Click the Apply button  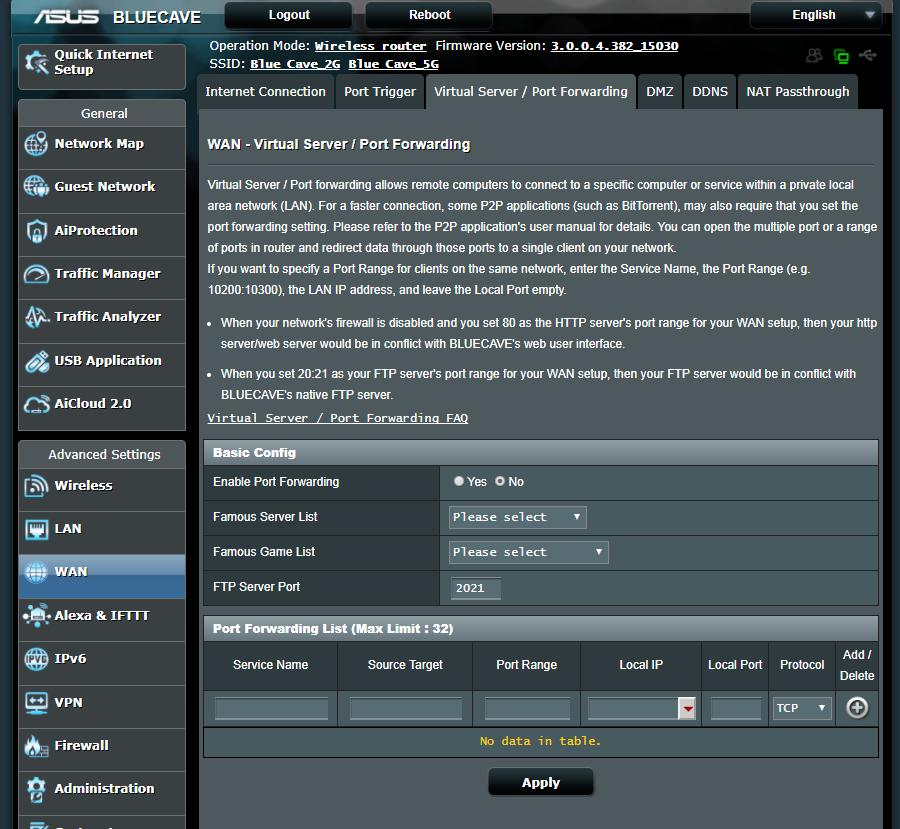point(541,782)
